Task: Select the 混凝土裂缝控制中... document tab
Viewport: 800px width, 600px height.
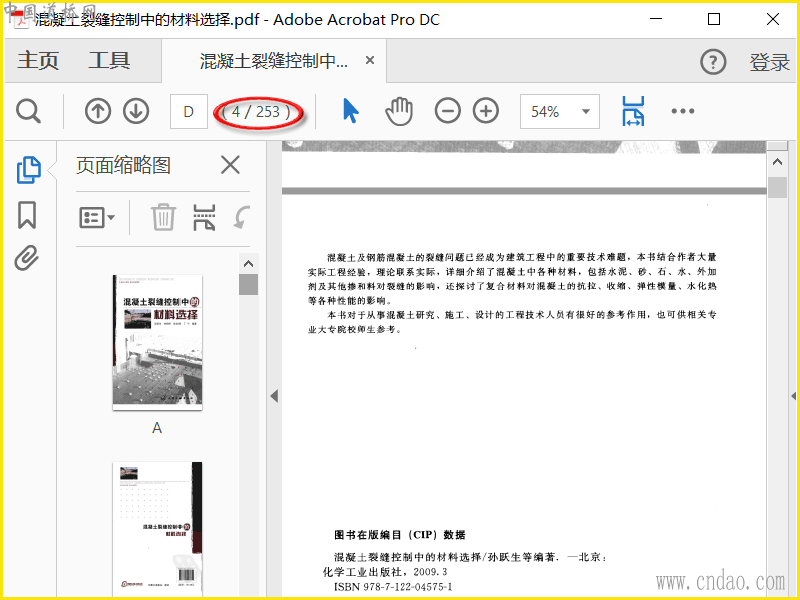Action: pyautogui.click(x=274, y=61)
